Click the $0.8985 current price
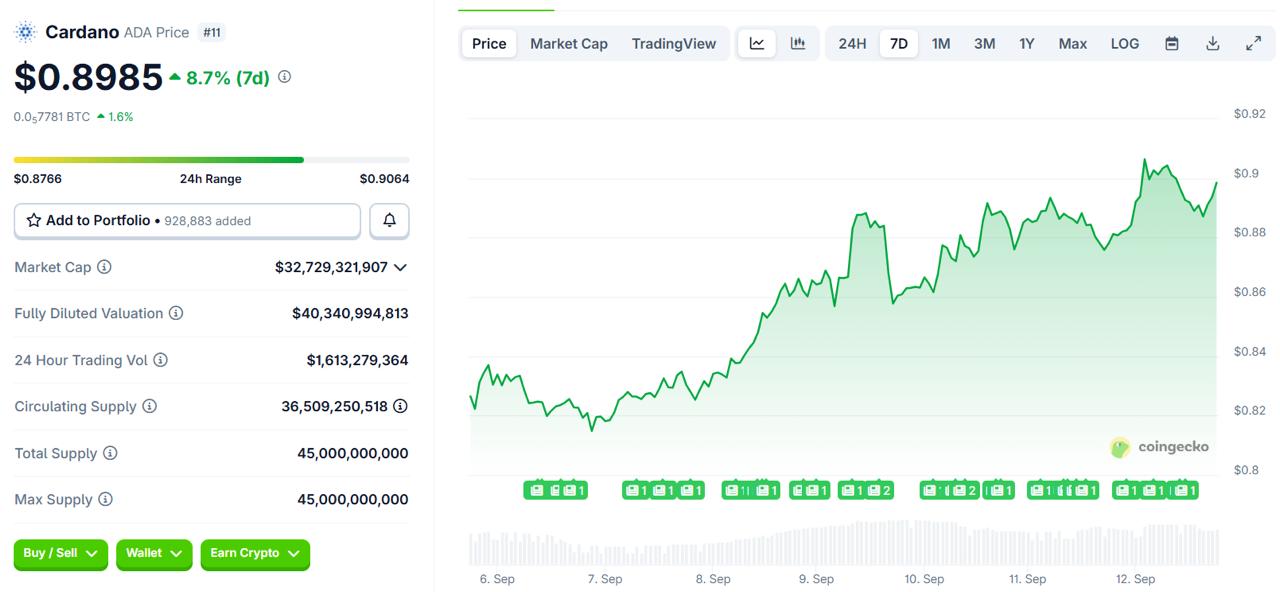The height and width of the screenshot is (592, 1280). click(x=88, y=77)
